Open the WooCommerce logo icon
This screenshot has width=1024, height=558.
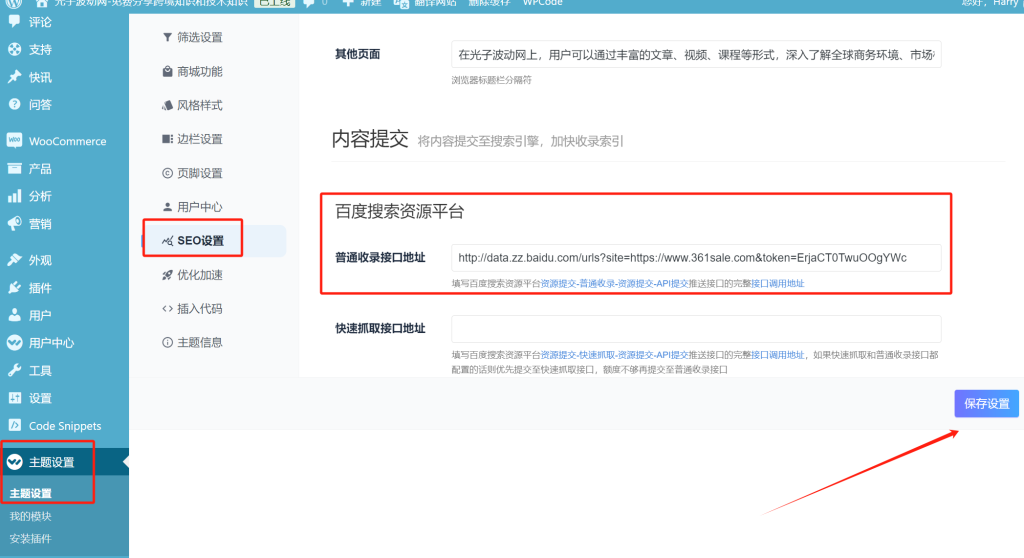14,140
